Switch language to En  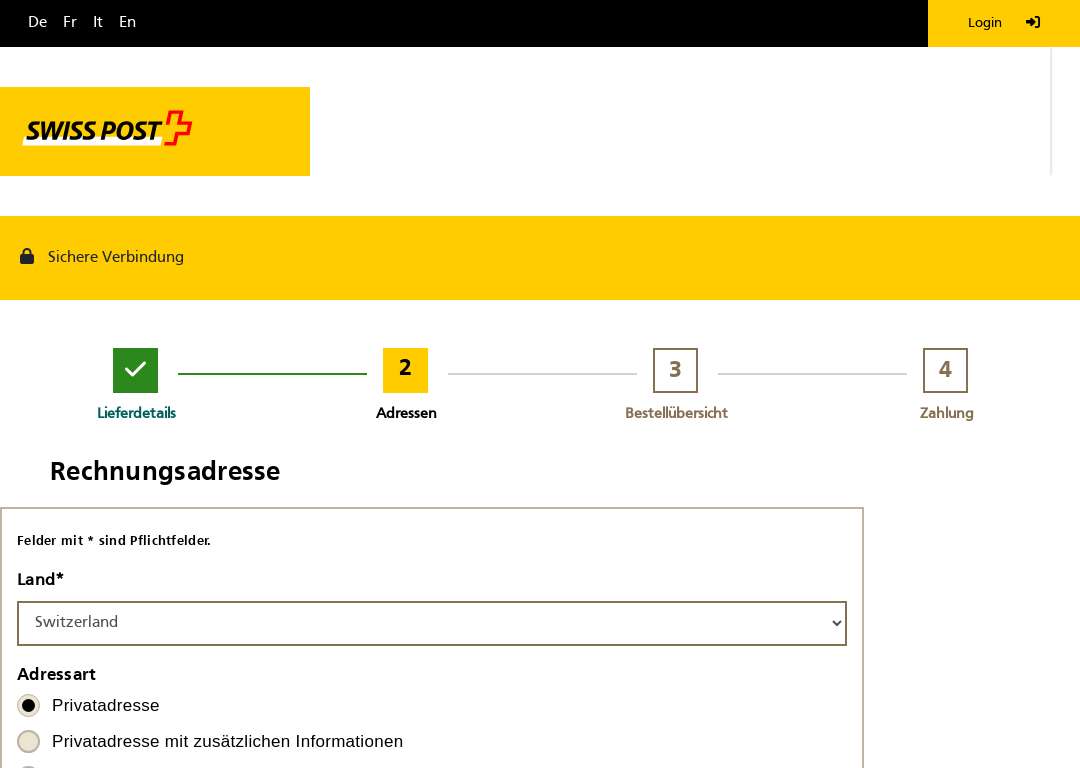pyautogui.click(x=127, y=22)
